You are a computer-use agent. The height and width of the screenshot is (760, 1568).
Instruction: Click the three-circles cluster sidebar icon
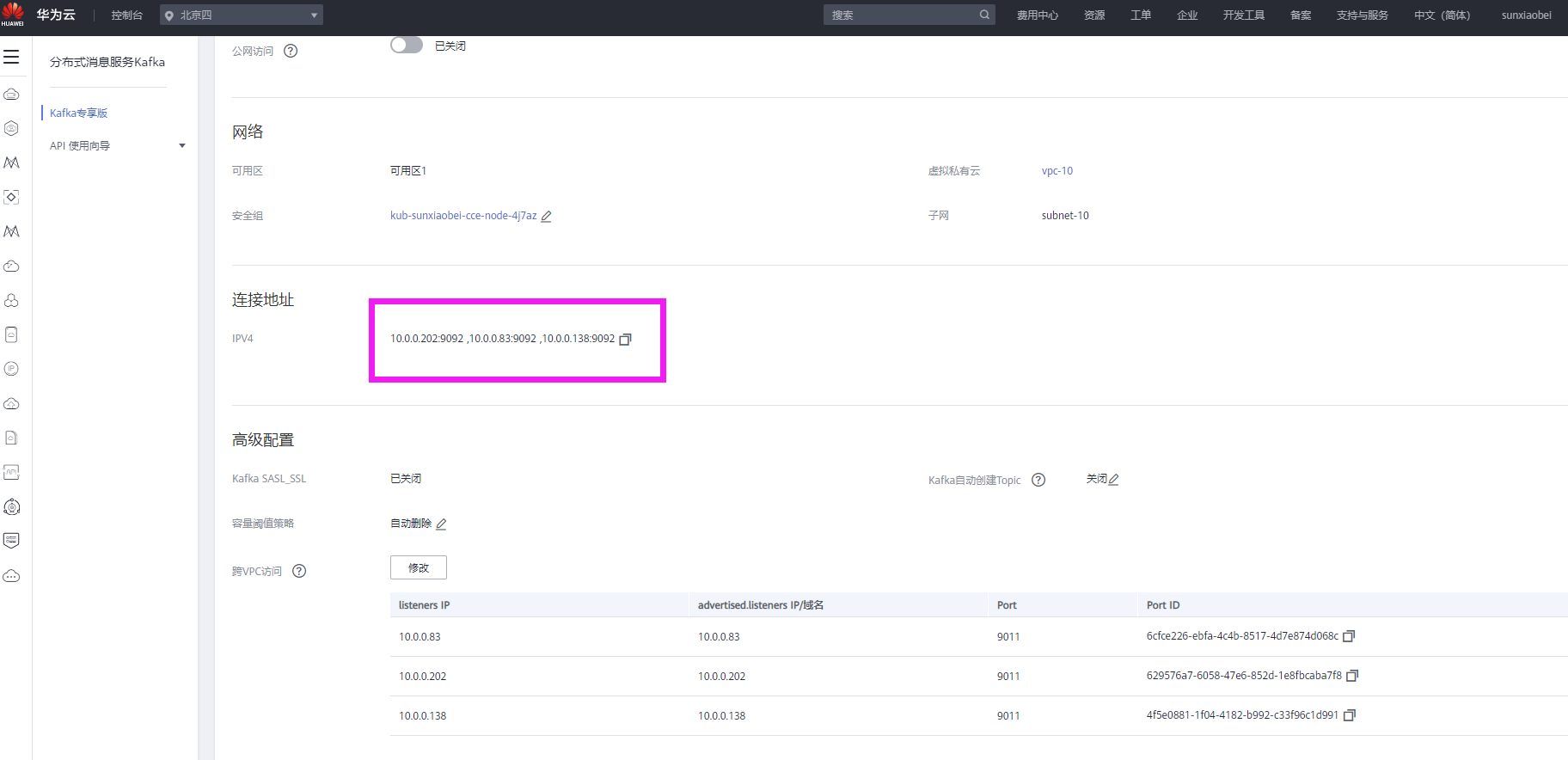click(11, 300)
